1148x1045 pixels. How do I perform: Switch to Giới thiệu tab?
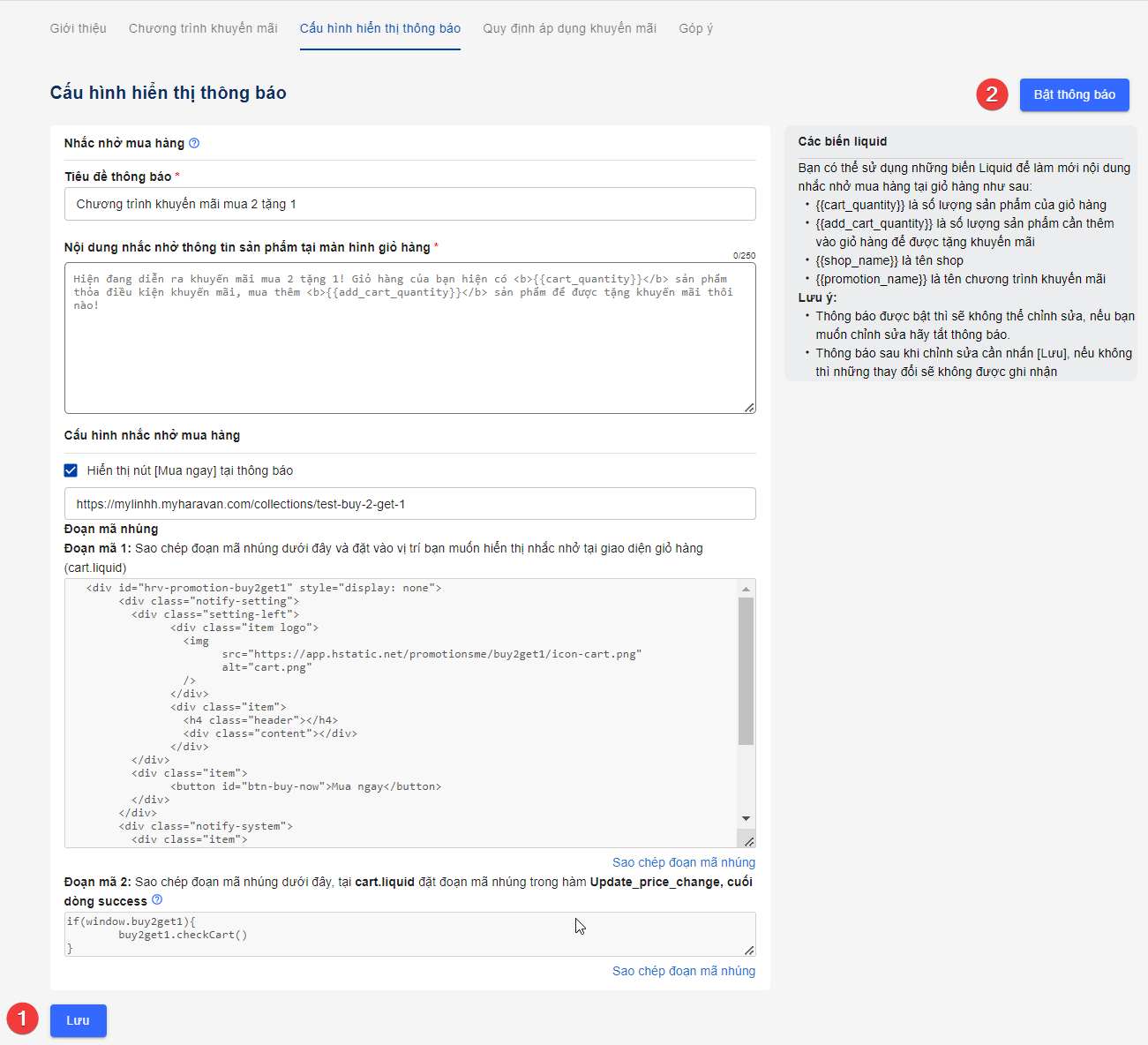tap(79, 28)
